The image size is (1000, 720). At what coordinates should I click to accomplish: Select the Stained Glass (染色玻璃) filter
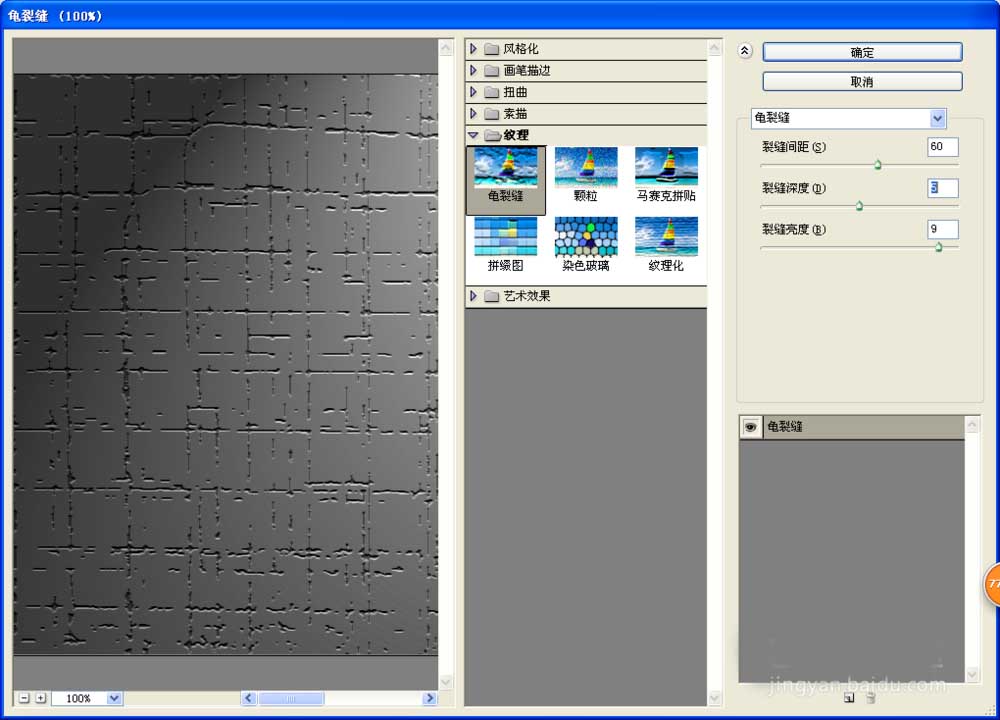tap(585, 240)
